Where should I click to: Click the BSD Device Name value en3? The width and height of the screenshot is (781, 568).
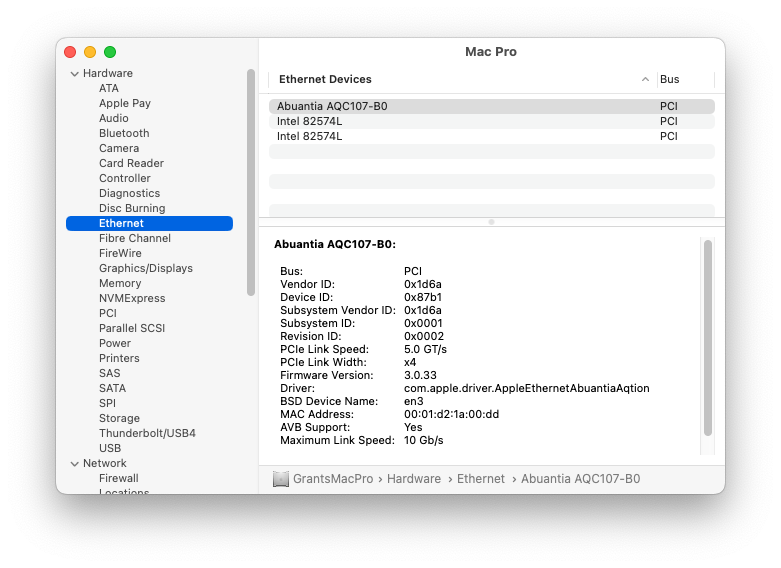[413, 401]
